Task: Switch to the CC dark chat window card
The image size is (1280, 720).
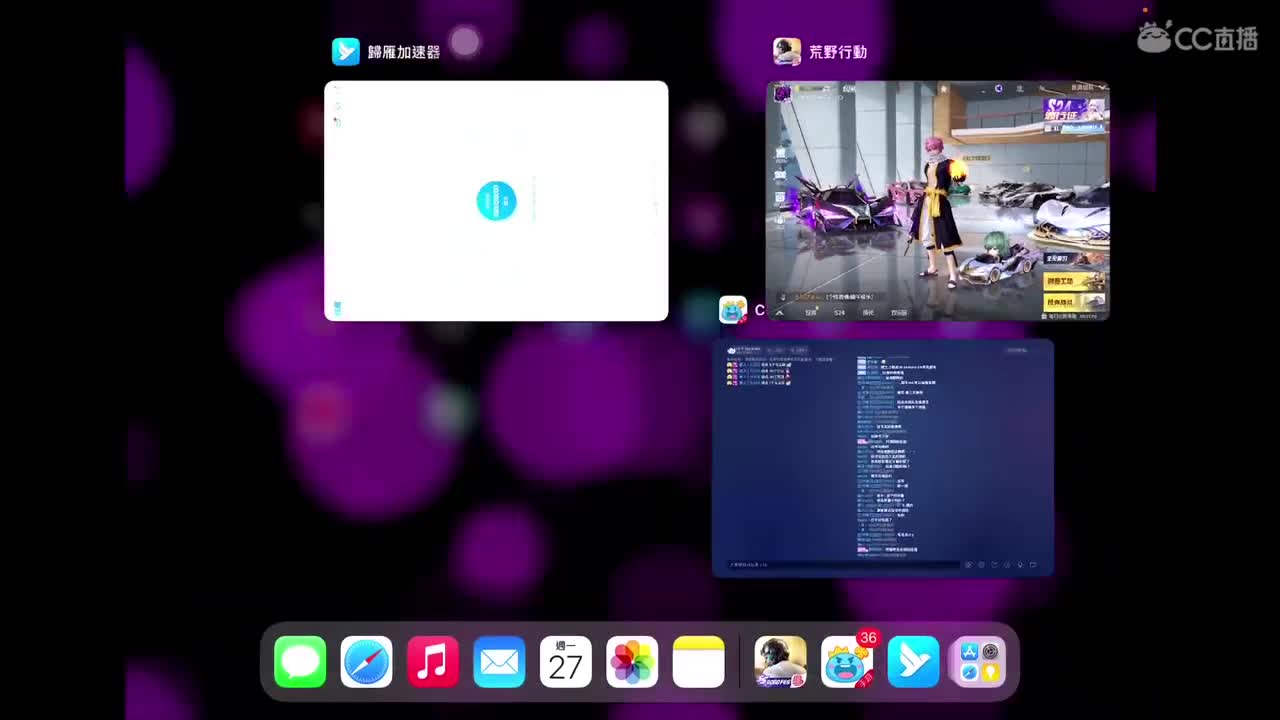Action: pos(883,458)
